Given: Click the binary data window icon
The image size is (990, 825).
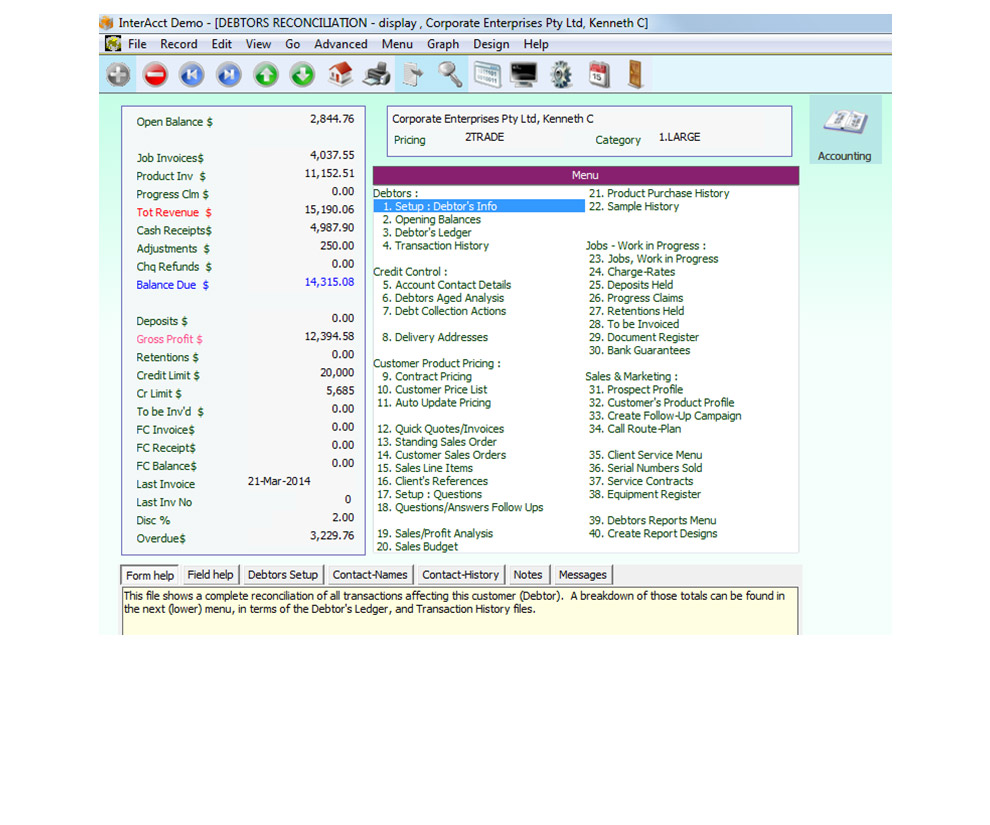Looking at the screenshot, I should click(x=487, y=74).
